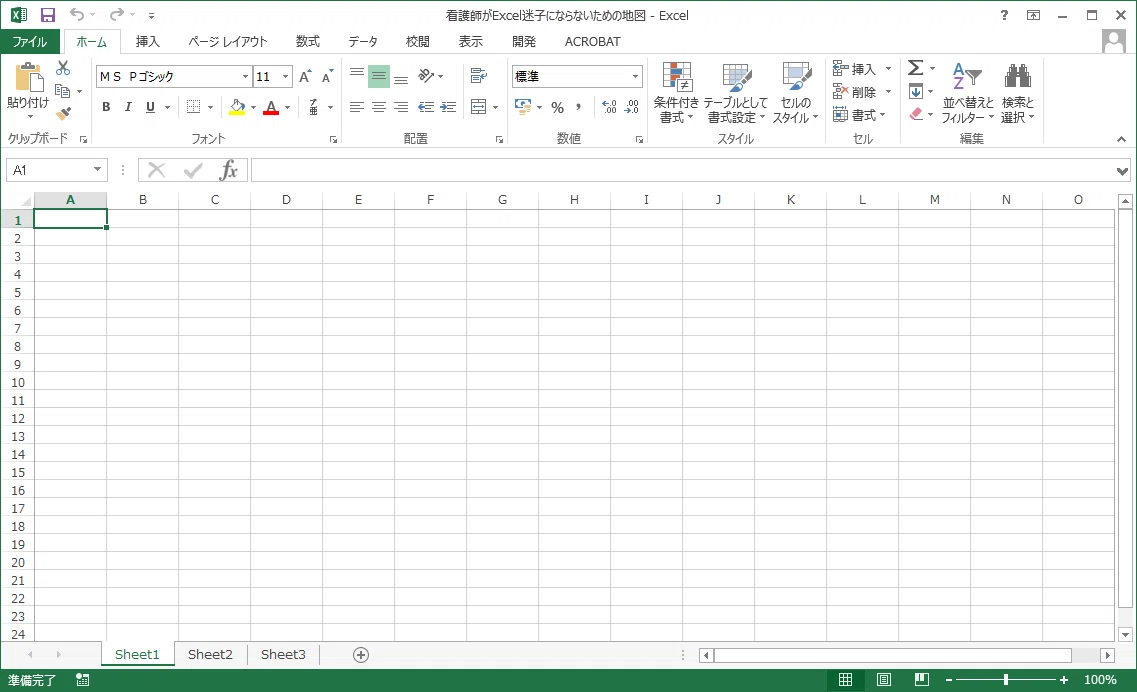
Task: Switch to Page Layout view in status bar
Action: coord(883,680)
